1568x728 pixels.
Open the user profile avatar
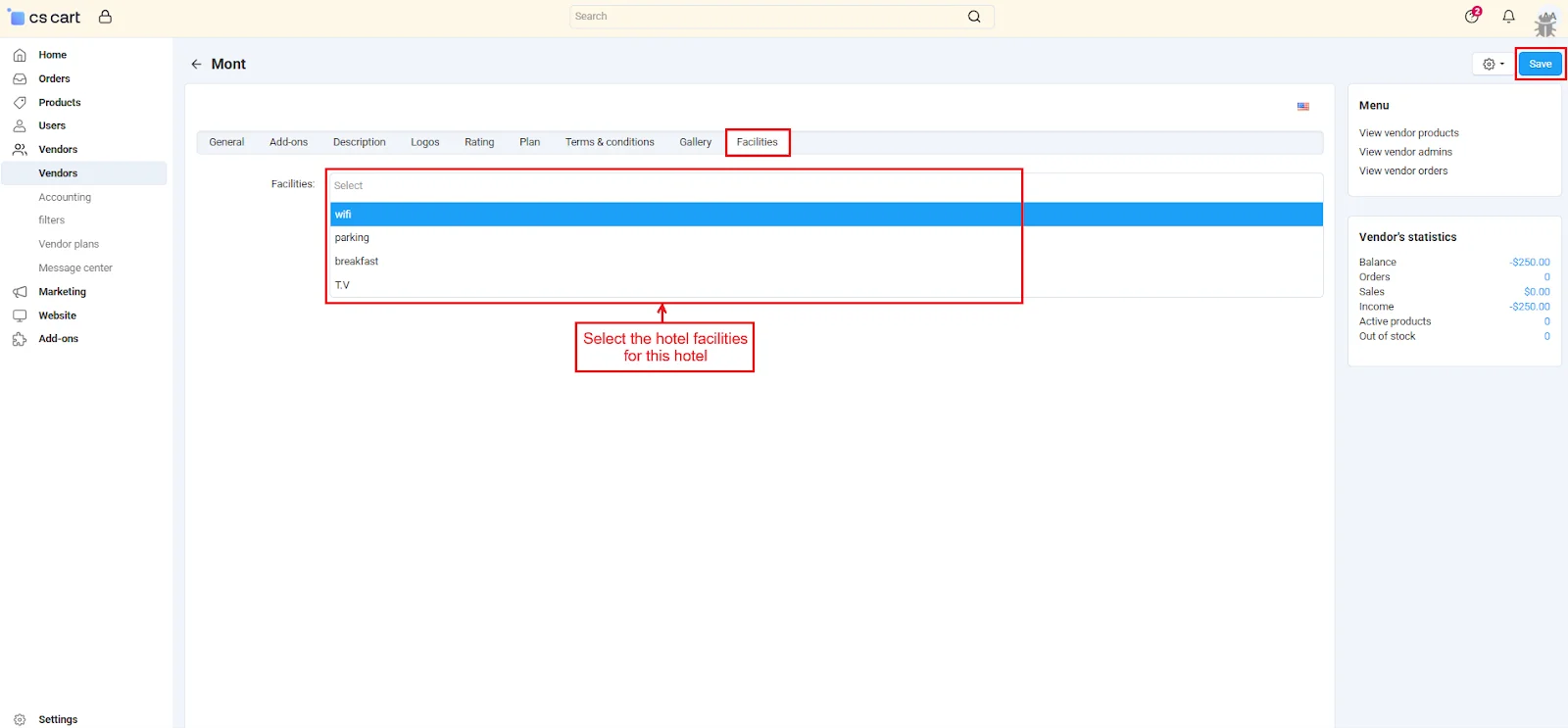click(1545, 22)
